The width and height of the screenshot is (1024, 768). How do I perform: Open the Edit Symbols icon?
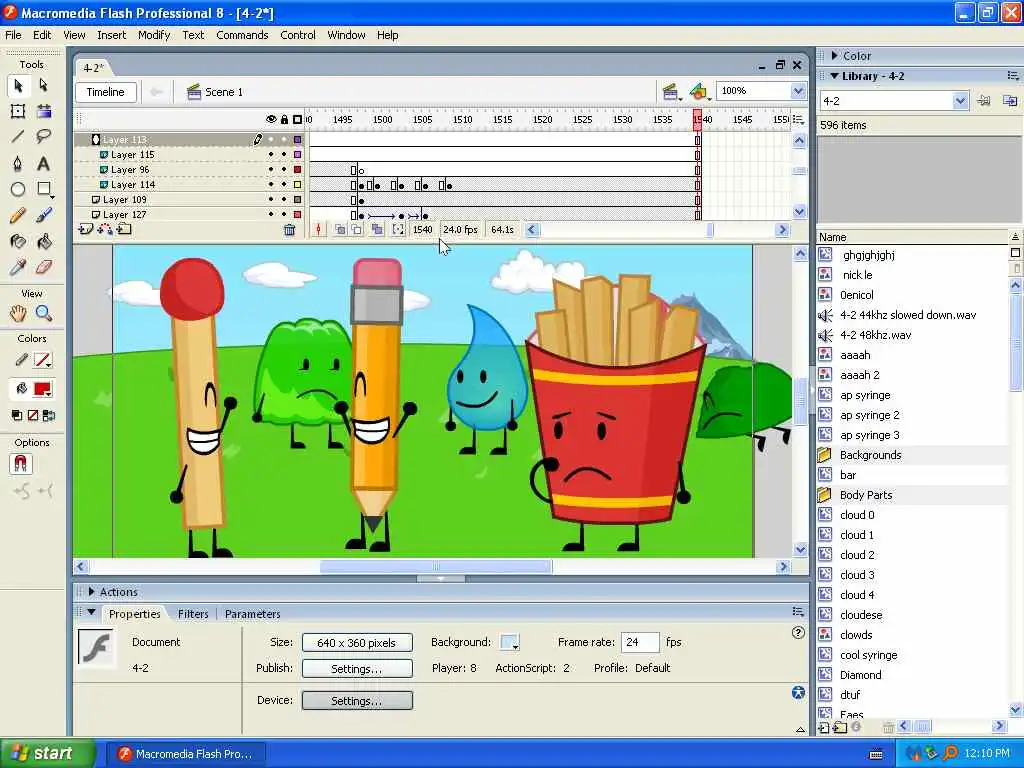699,92
